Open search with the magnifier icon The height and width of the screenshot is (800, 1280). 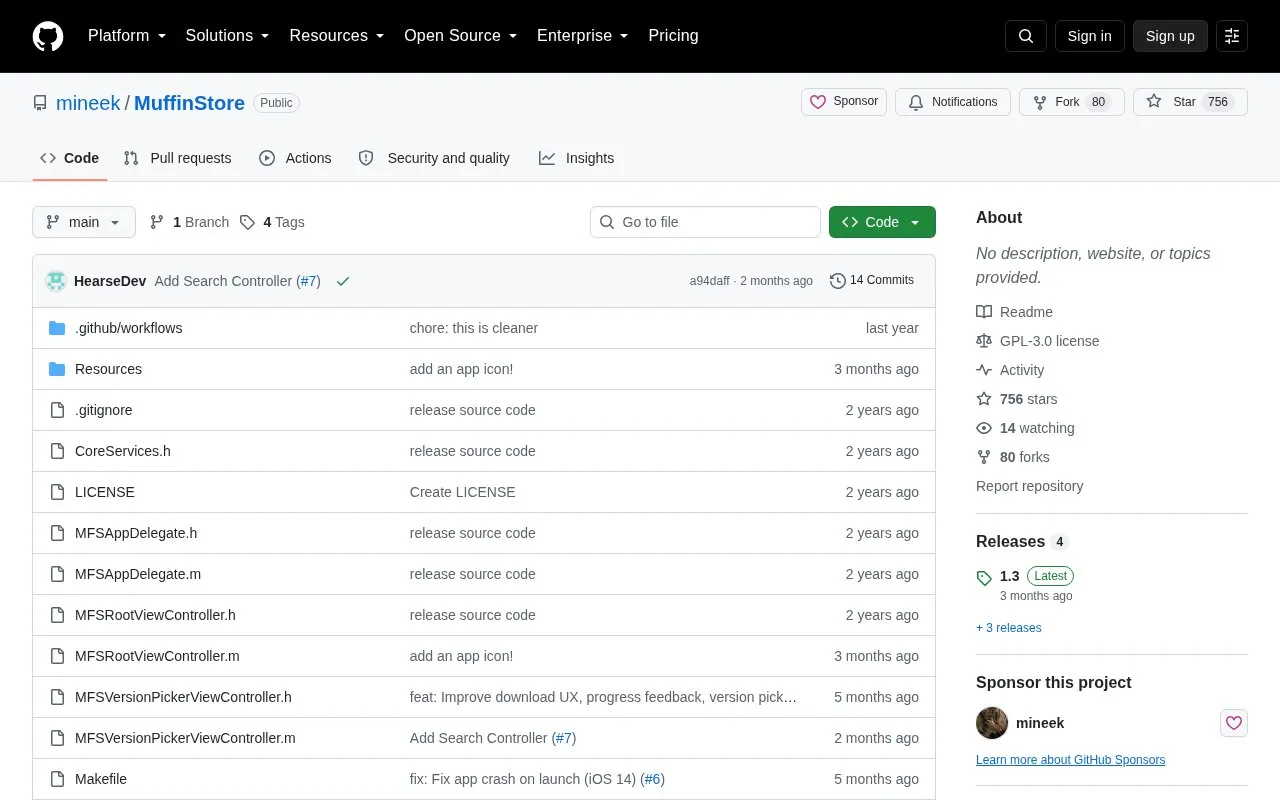point(1026,36)
